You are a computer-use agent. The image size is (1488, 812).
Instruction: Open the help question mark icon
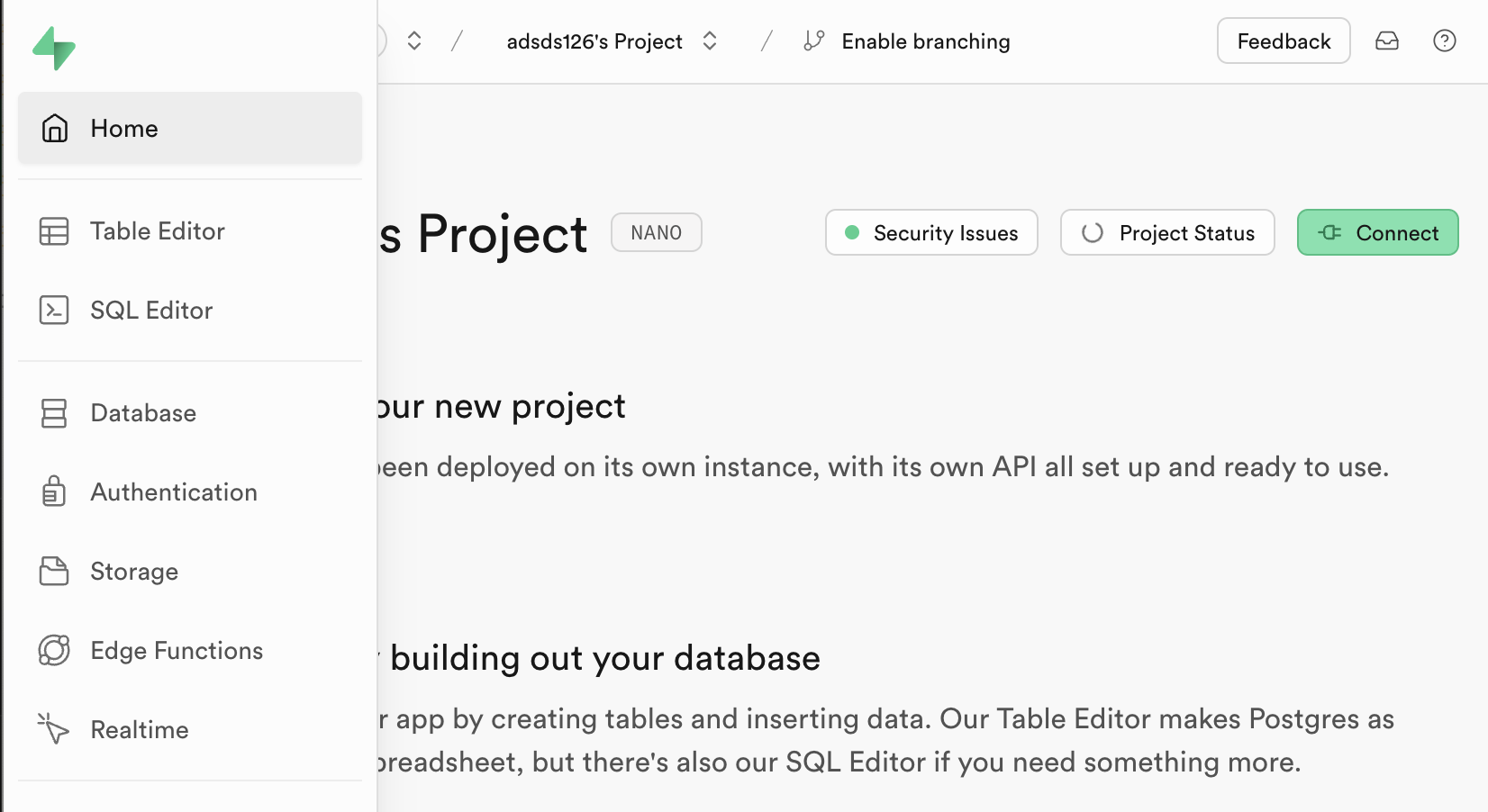click(x=1445, y=41)
